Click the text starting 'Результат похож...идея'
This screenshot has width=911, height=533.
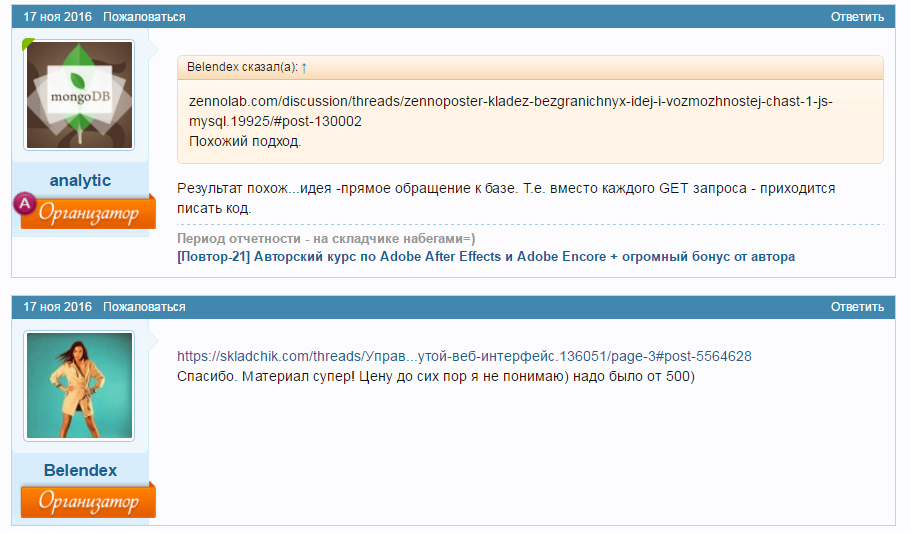[x=506, y=198]
